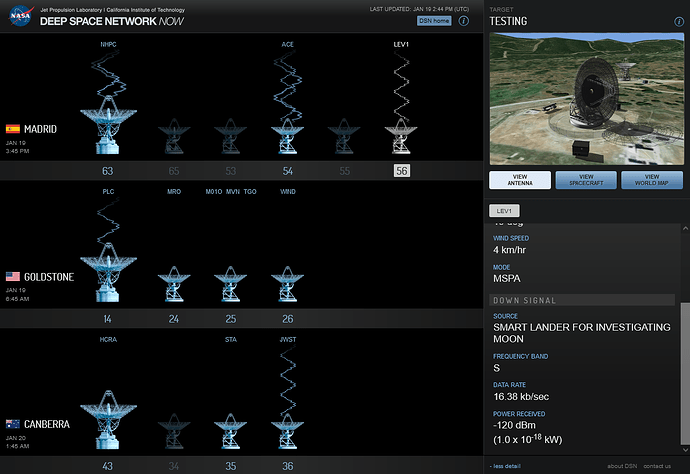Click the -120 dBm power received value
Screen dimensions: 690x474
514,426
